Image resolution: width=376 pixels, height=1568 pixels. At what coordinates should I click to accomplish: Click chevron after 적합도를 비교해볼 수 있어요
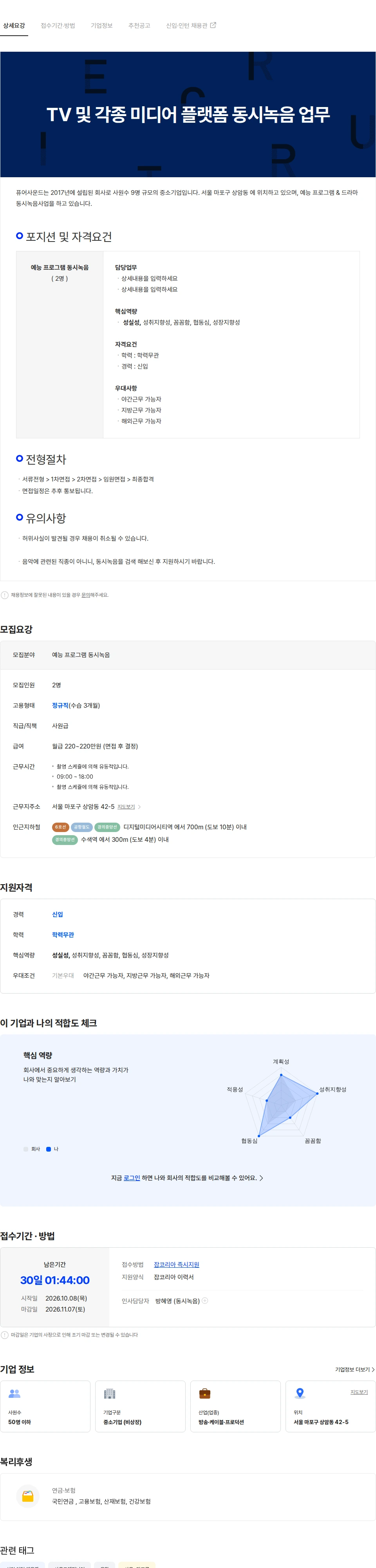click(262, 1178)
